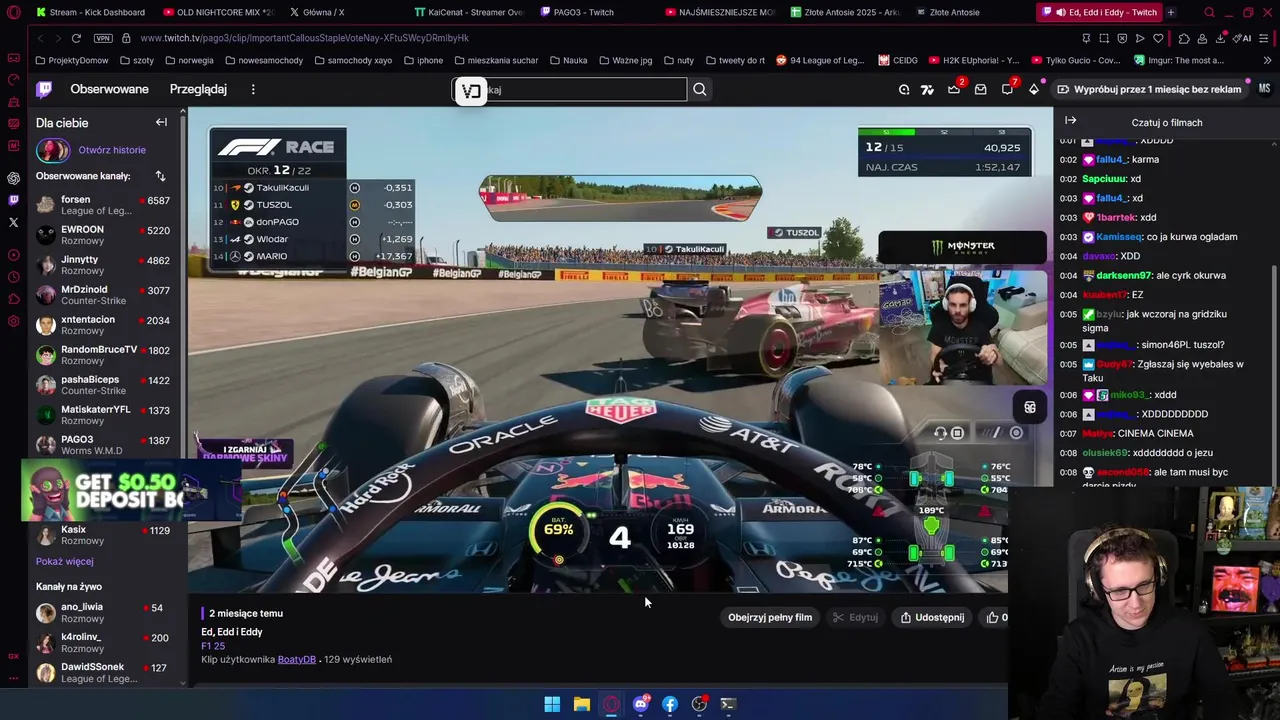Sort followed channels list
Viewport: 1280px width, 720px height.
click(x=160, y=176)
